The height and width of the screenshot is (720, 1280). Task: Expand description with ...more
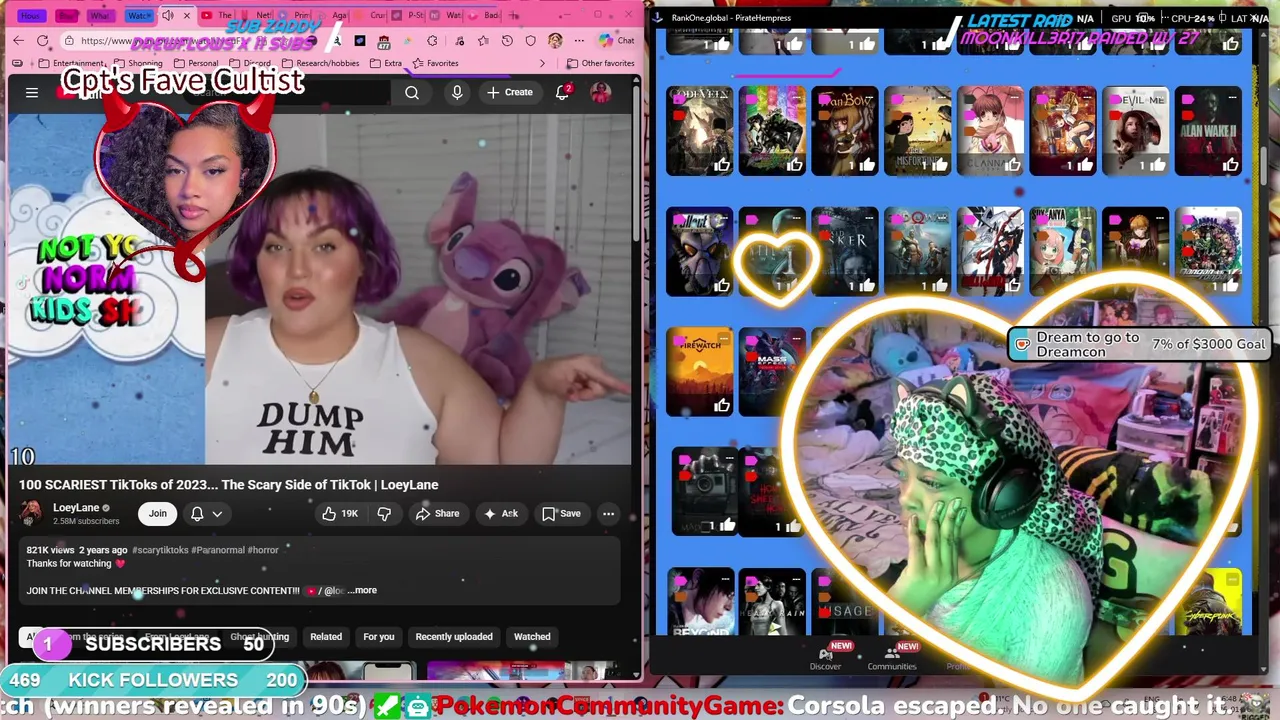coord(362,590)
